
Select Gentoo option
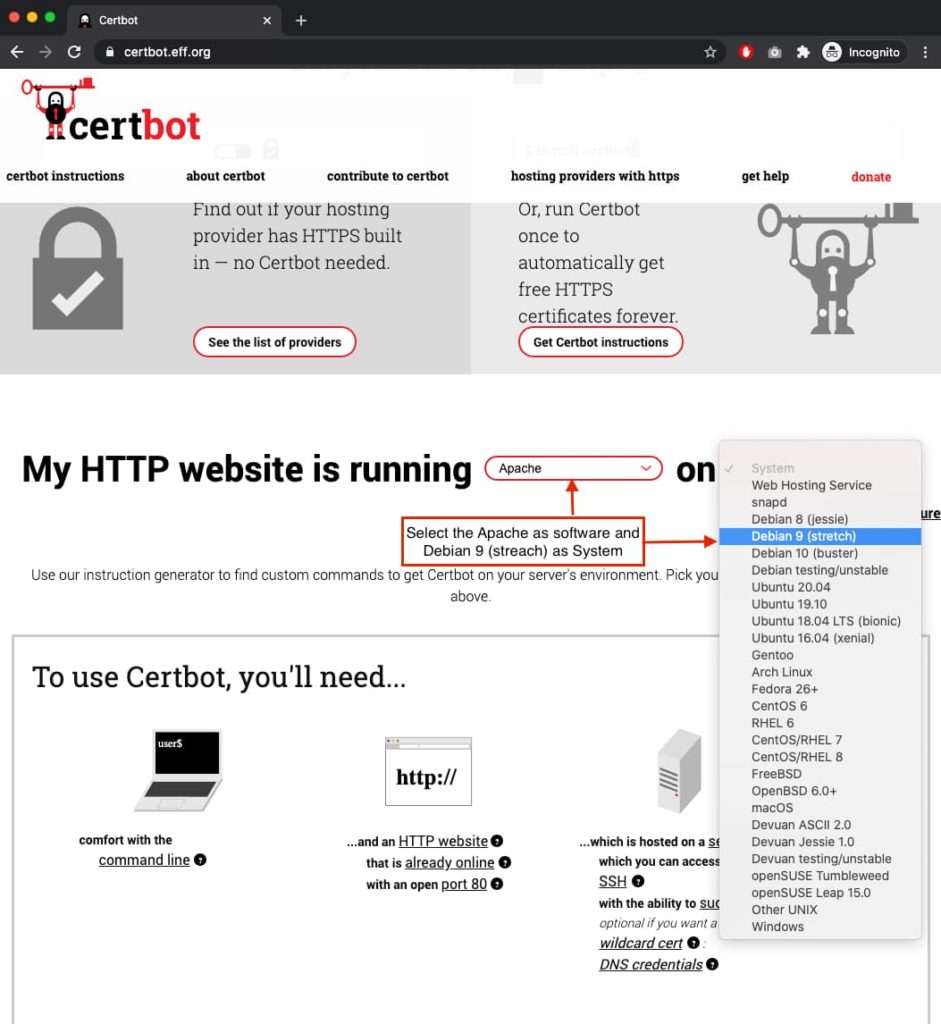coord(820,655)
